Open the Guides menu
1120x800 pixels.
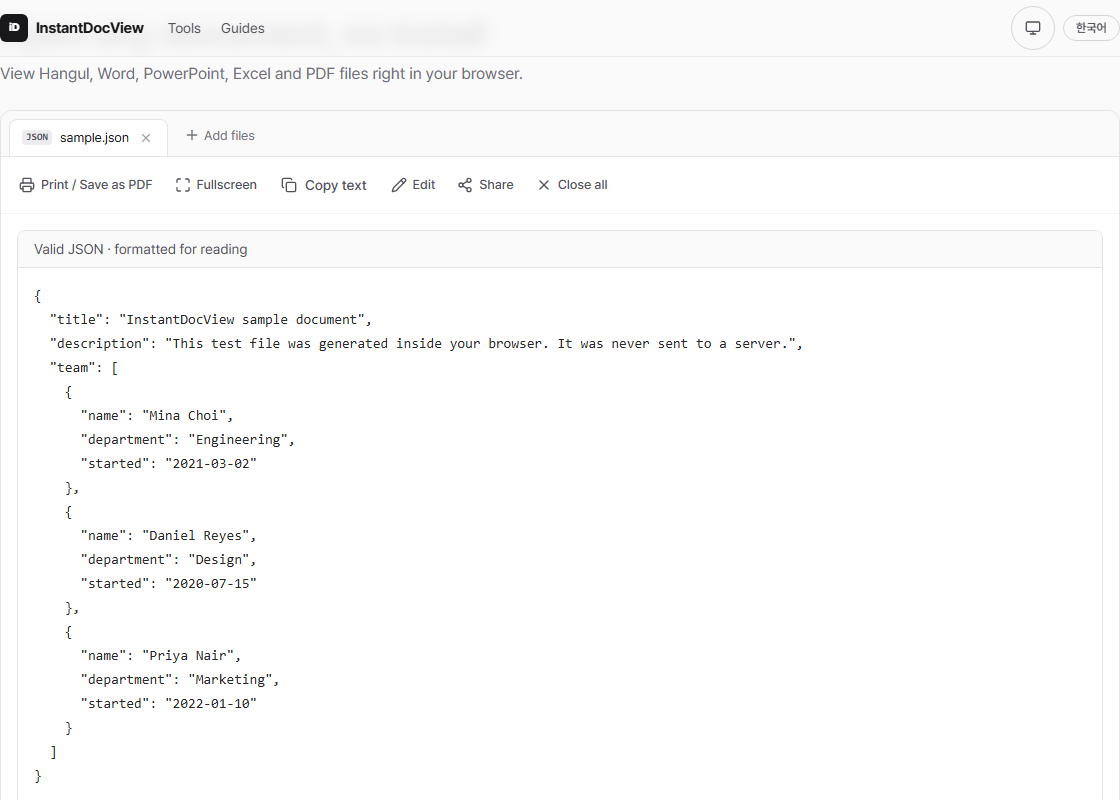243,28
